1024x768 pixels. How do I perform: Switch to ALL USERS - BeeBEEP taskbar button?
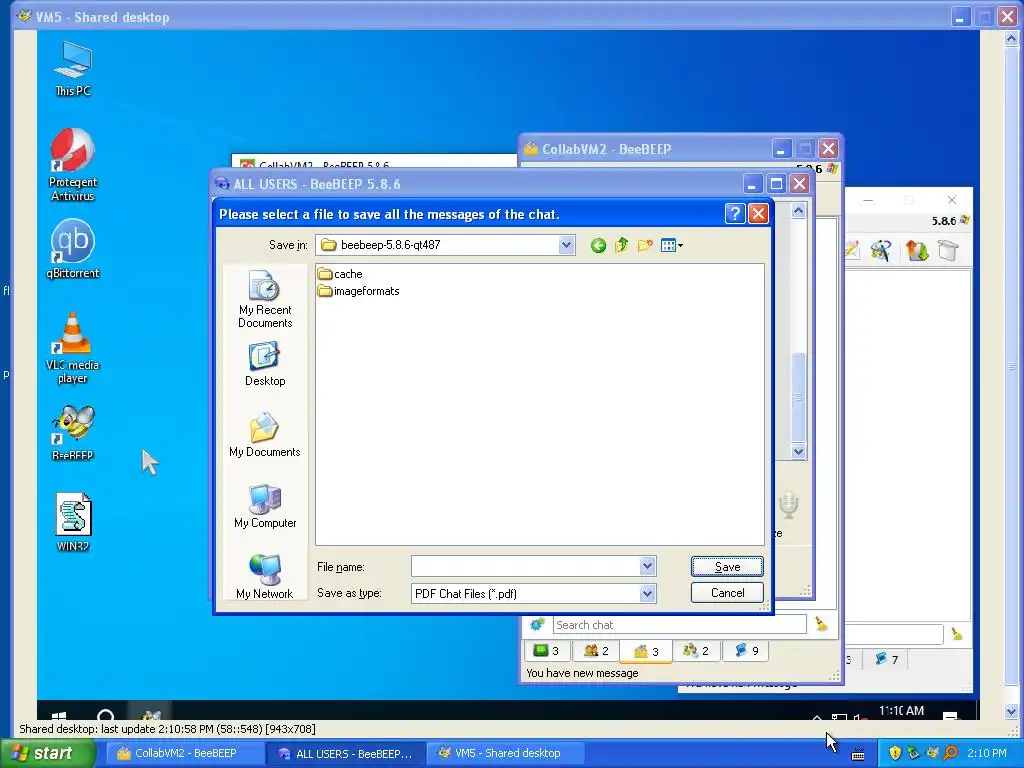pyautogui.click(x=346, y=753)
